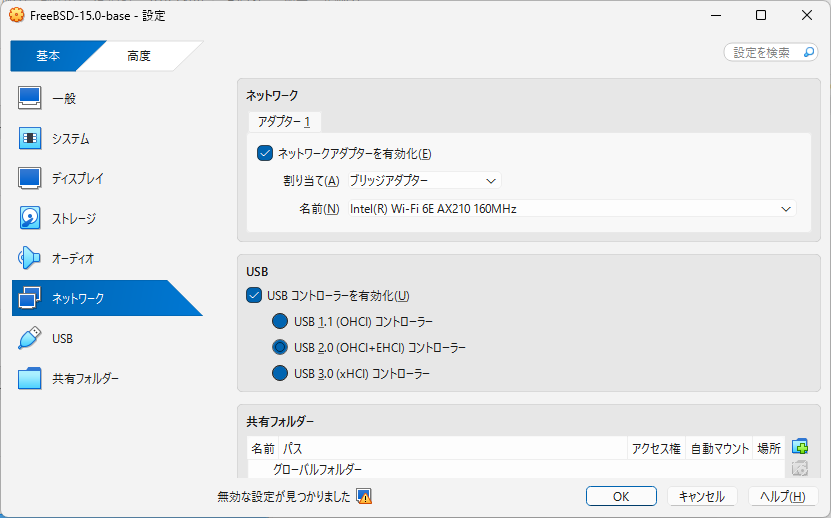Image resolution: width=831 pixels, height=518 pixels.
Task: Click the invalid settings warning icon
Action: (x=364, y=497)
